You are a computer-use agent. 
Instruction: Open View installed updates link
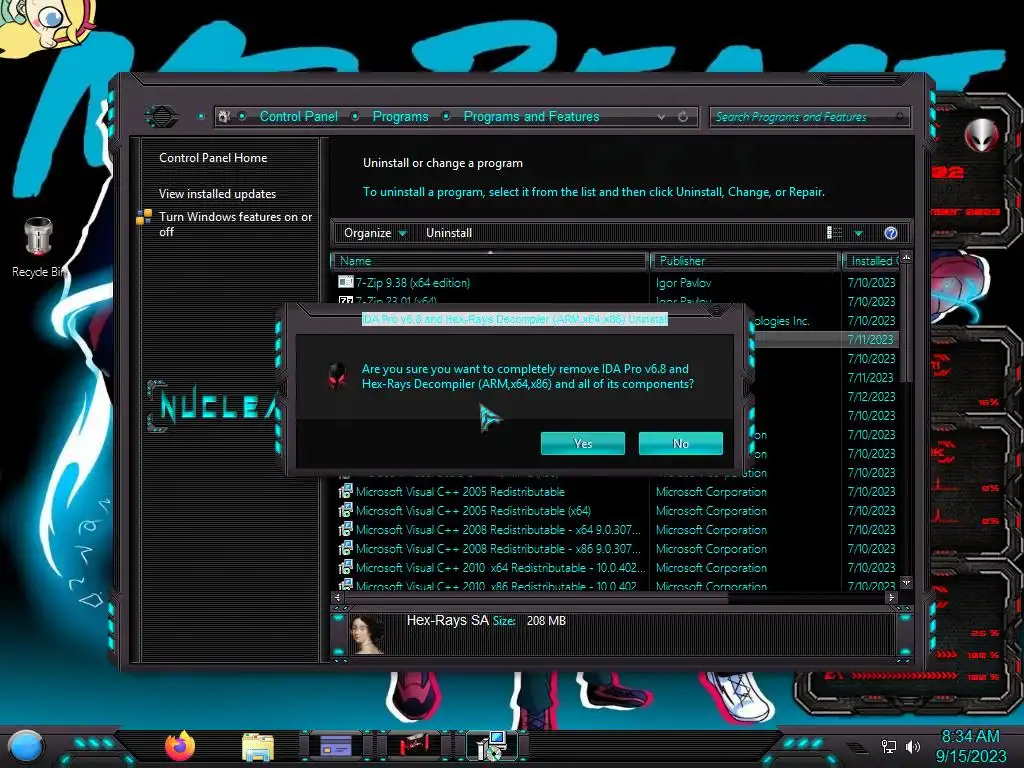click(217, 194)
